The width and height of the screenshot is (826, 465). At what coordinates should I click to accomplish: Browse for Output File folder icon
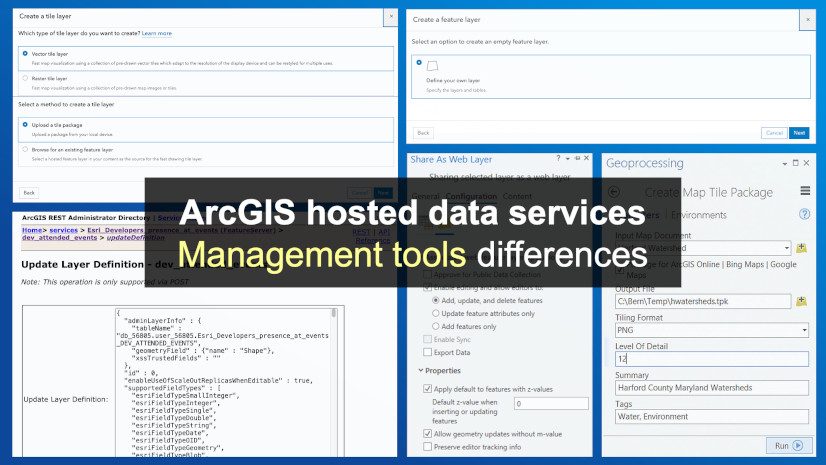(x=801, y=301)
